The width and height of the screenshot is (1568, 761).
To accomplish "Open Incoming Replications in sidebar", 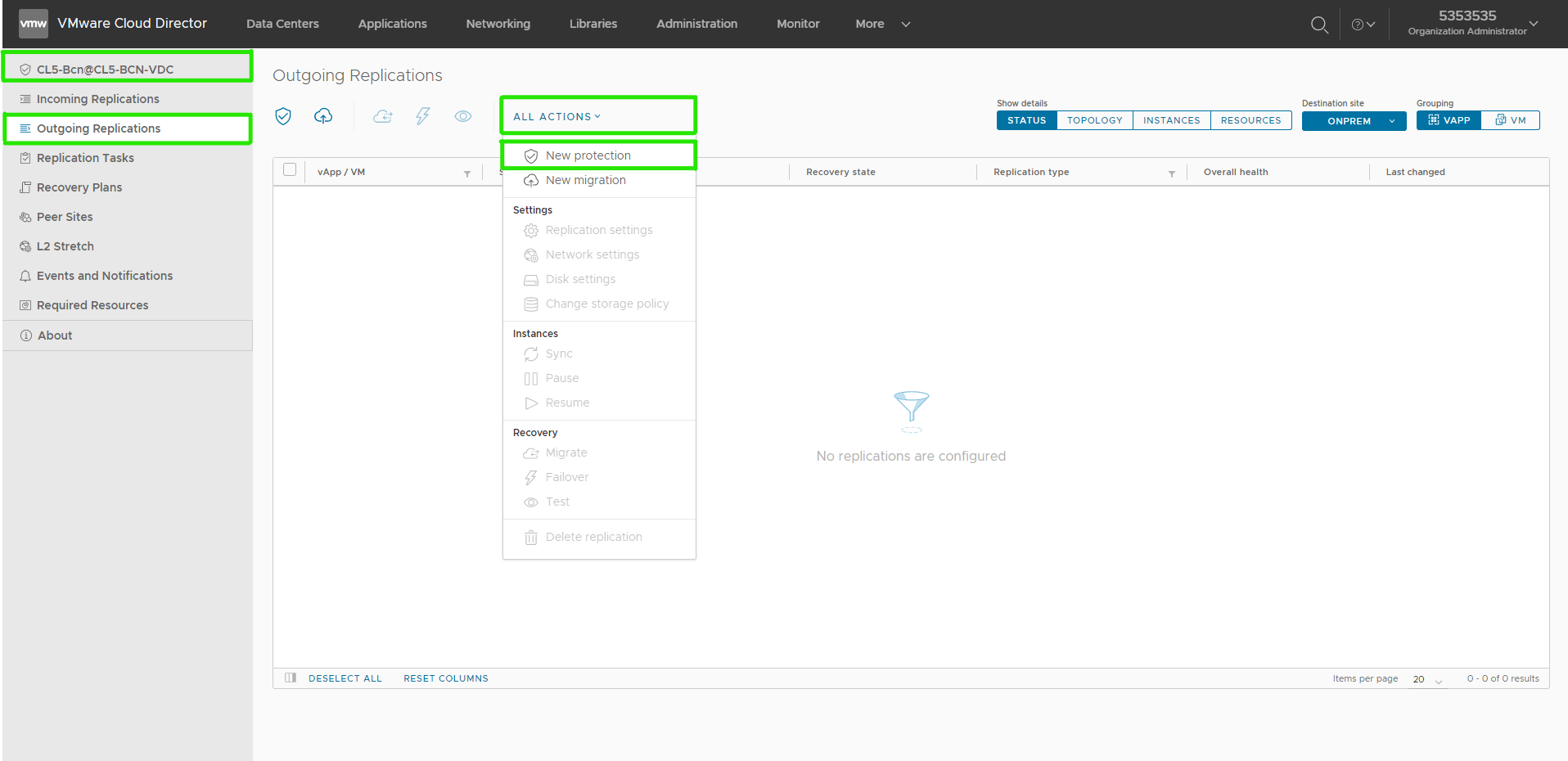I will click(x=128, y=99).
